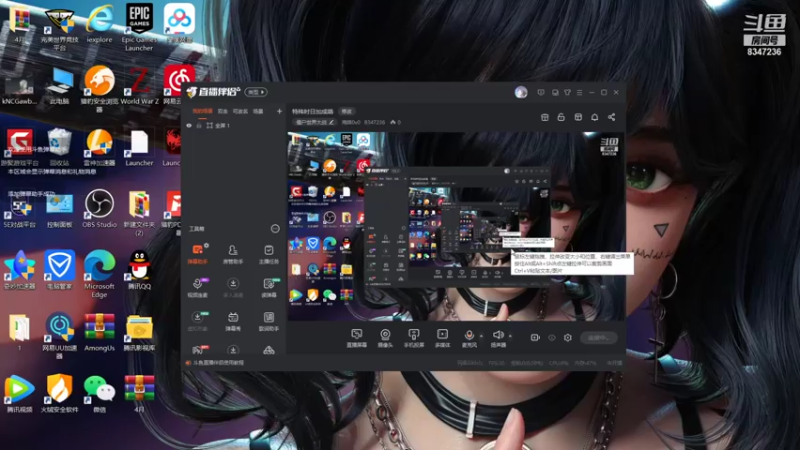Open the gift box icon before bell
This screenshot has width=800, height=450.
point(578,117)
